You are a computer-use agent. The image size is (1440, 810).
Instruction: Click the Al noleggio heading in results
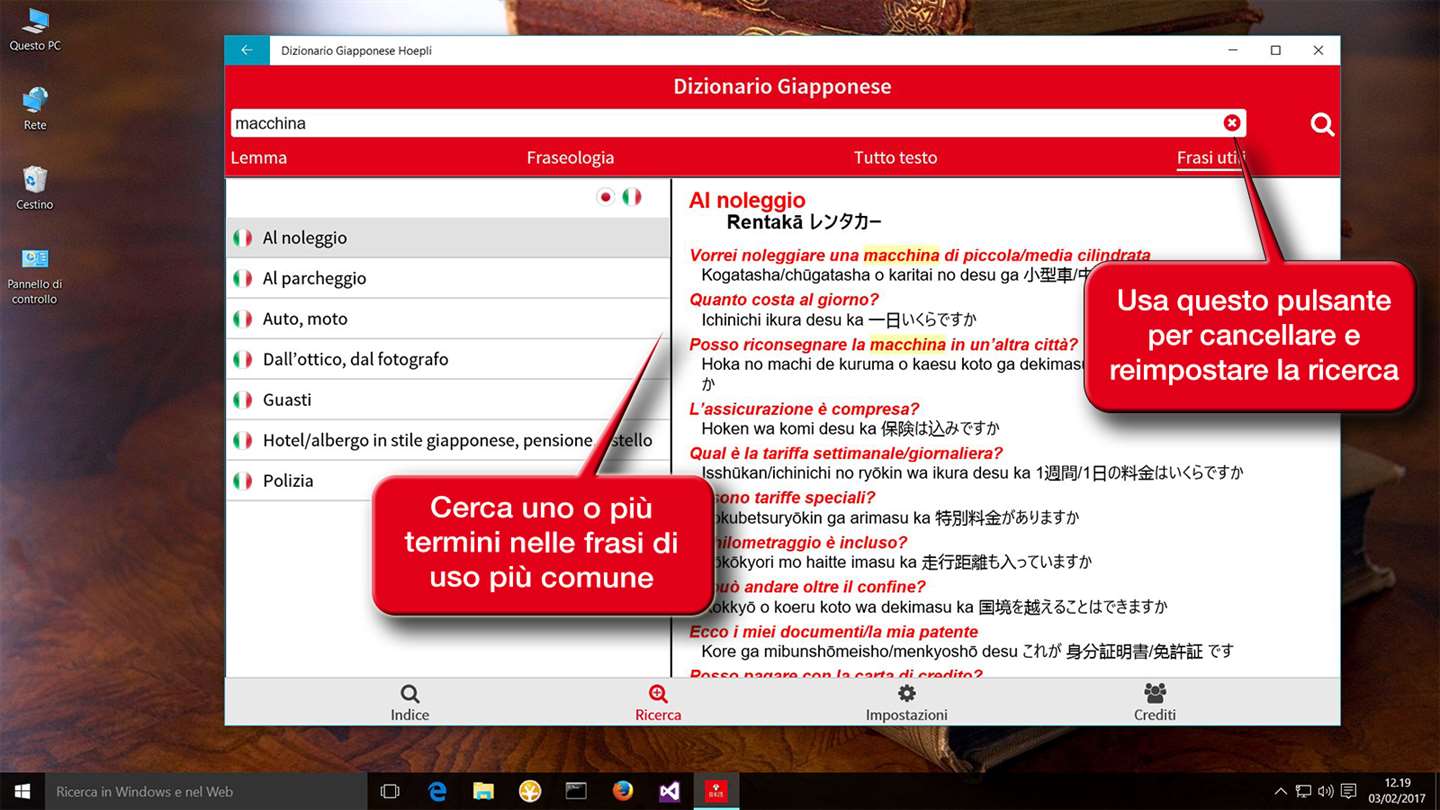pyautogui.click(x=747, y=200)
